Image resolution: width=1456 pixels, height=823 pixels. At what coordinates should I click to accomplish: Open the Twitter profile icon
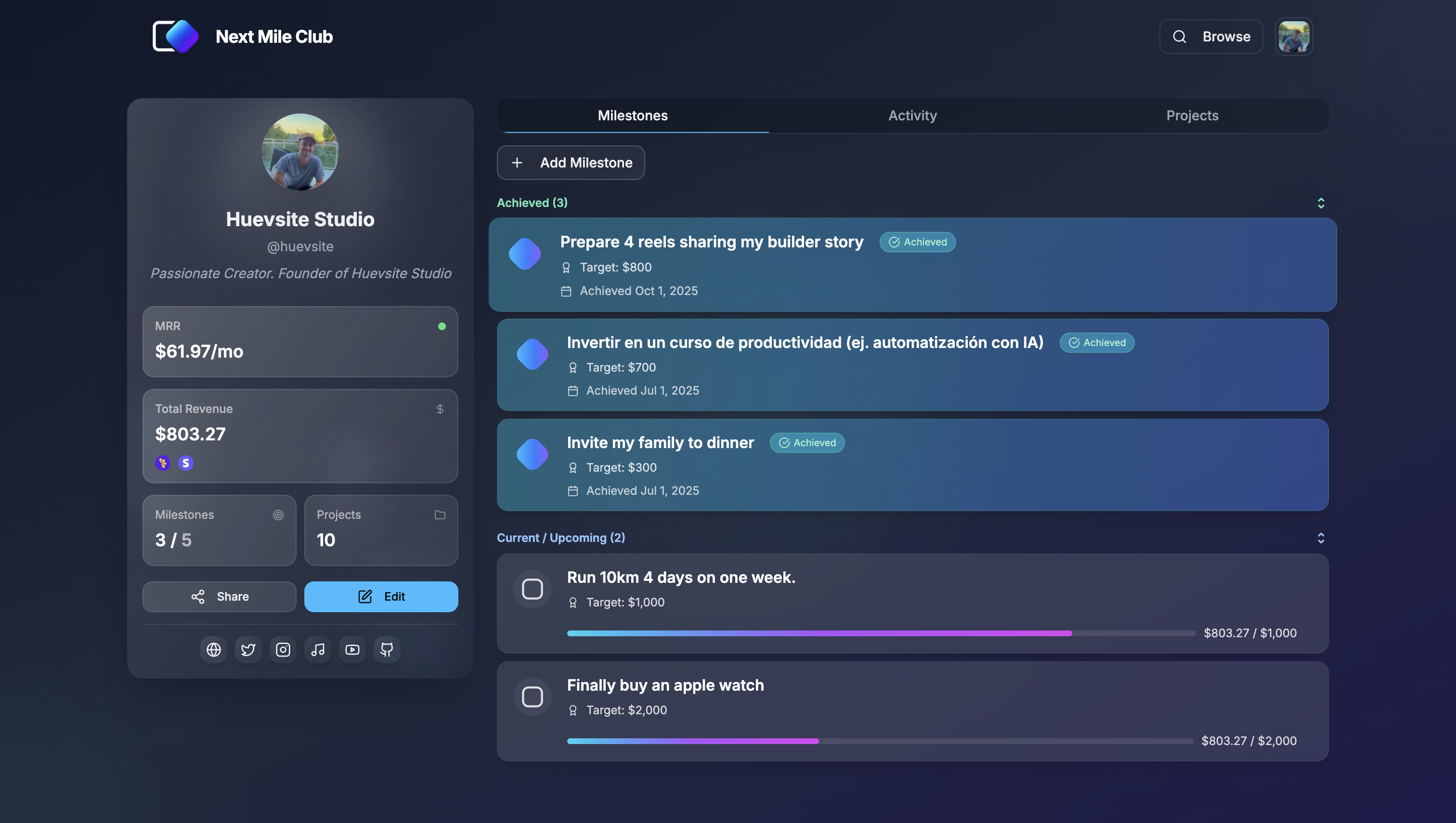[248, 649]
